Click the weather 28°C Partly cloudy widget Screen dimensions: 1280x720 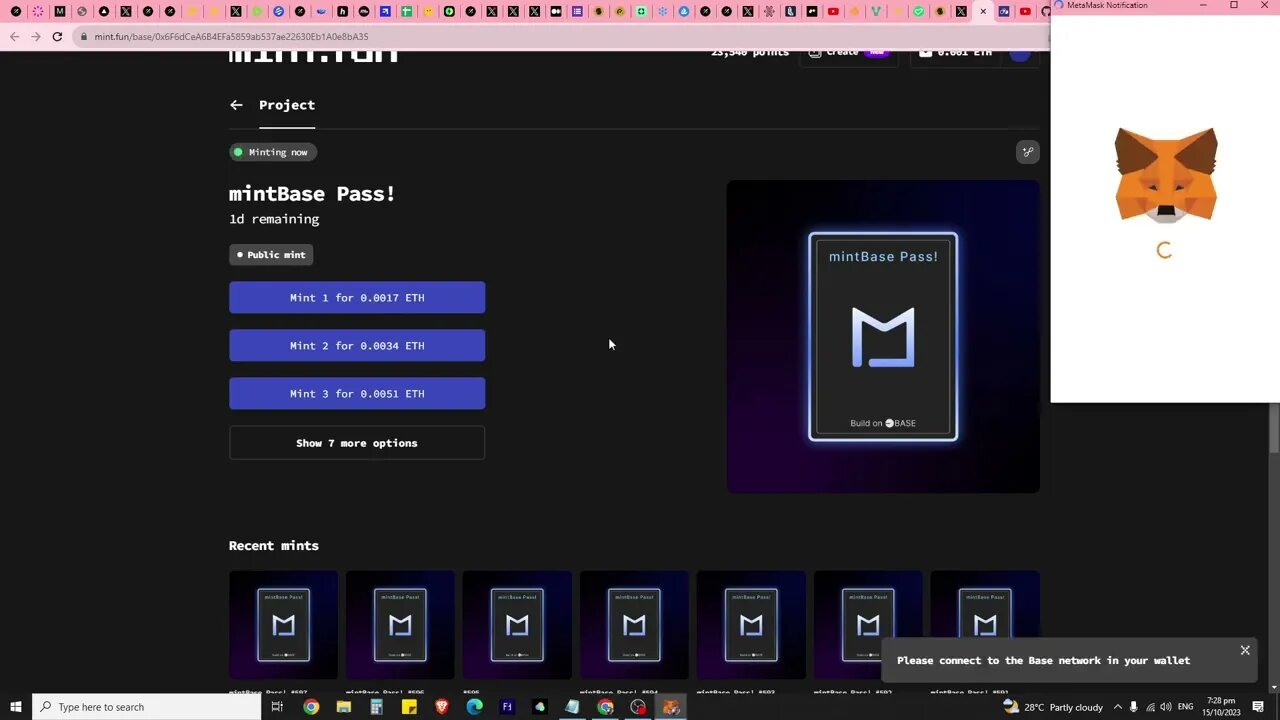(1053, 707)
